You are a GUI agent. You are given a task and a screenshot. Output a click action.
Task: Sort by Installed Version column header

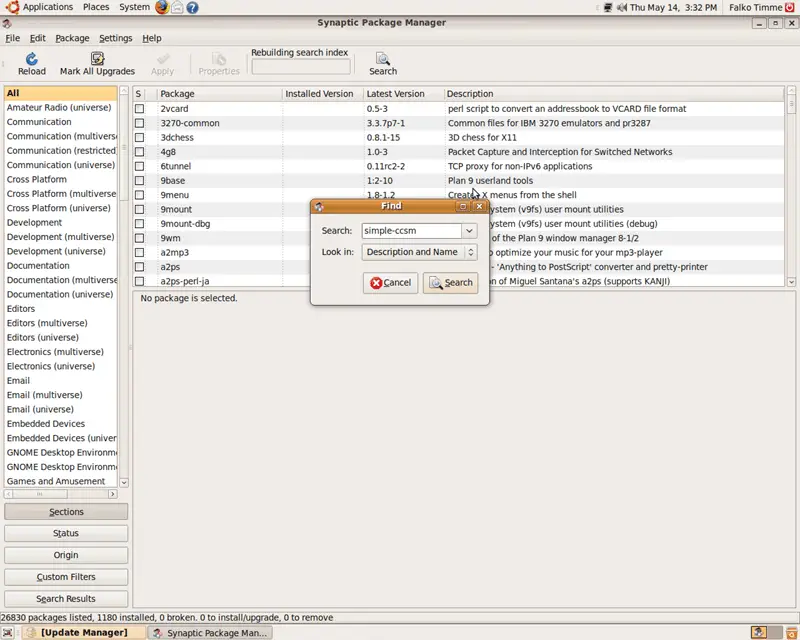pyautogui.click(x=322, y=94)
